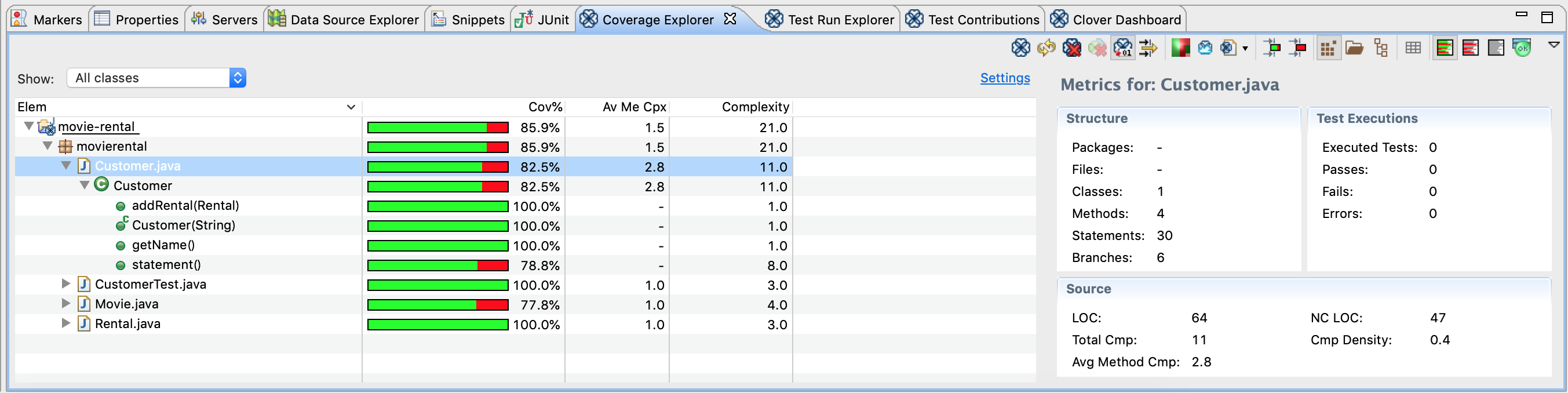The height and width of the screenshot is (393, 1568).
Task: Toggle hide-coverage gray lines icon
Action: click(x=1496, y=48)
